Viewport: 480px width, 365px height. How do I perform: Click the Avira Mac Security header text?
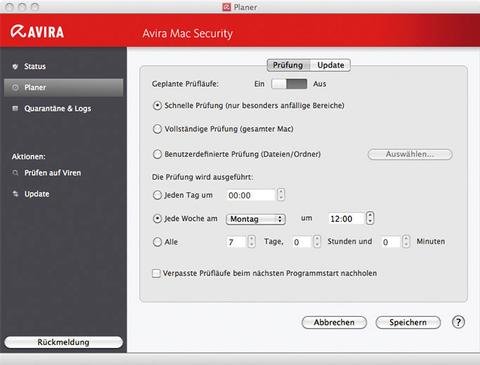(188, 33)
